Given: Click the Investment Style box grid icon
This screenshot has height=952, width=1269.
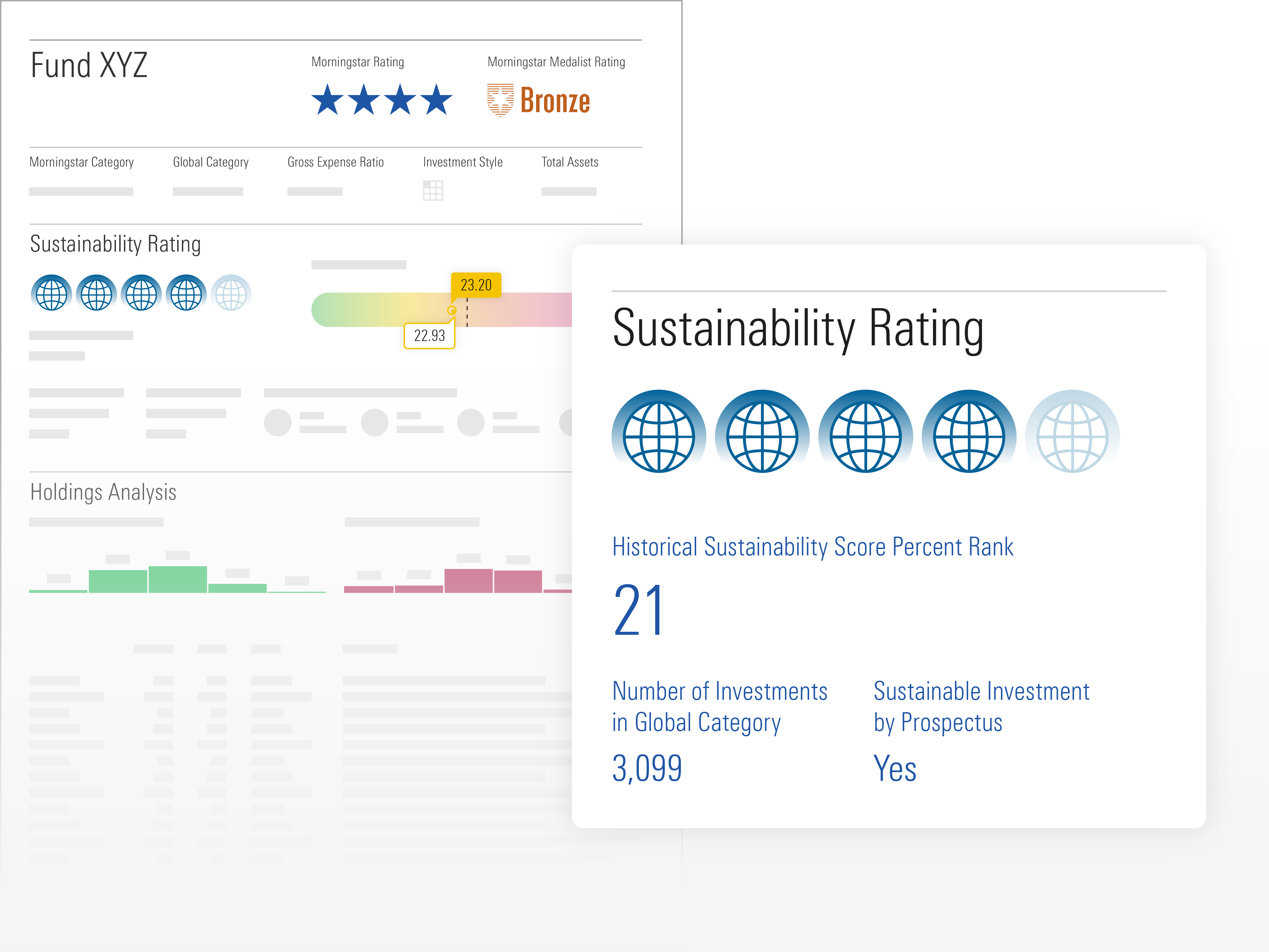Looking at the screenshot, I should 432,190.
